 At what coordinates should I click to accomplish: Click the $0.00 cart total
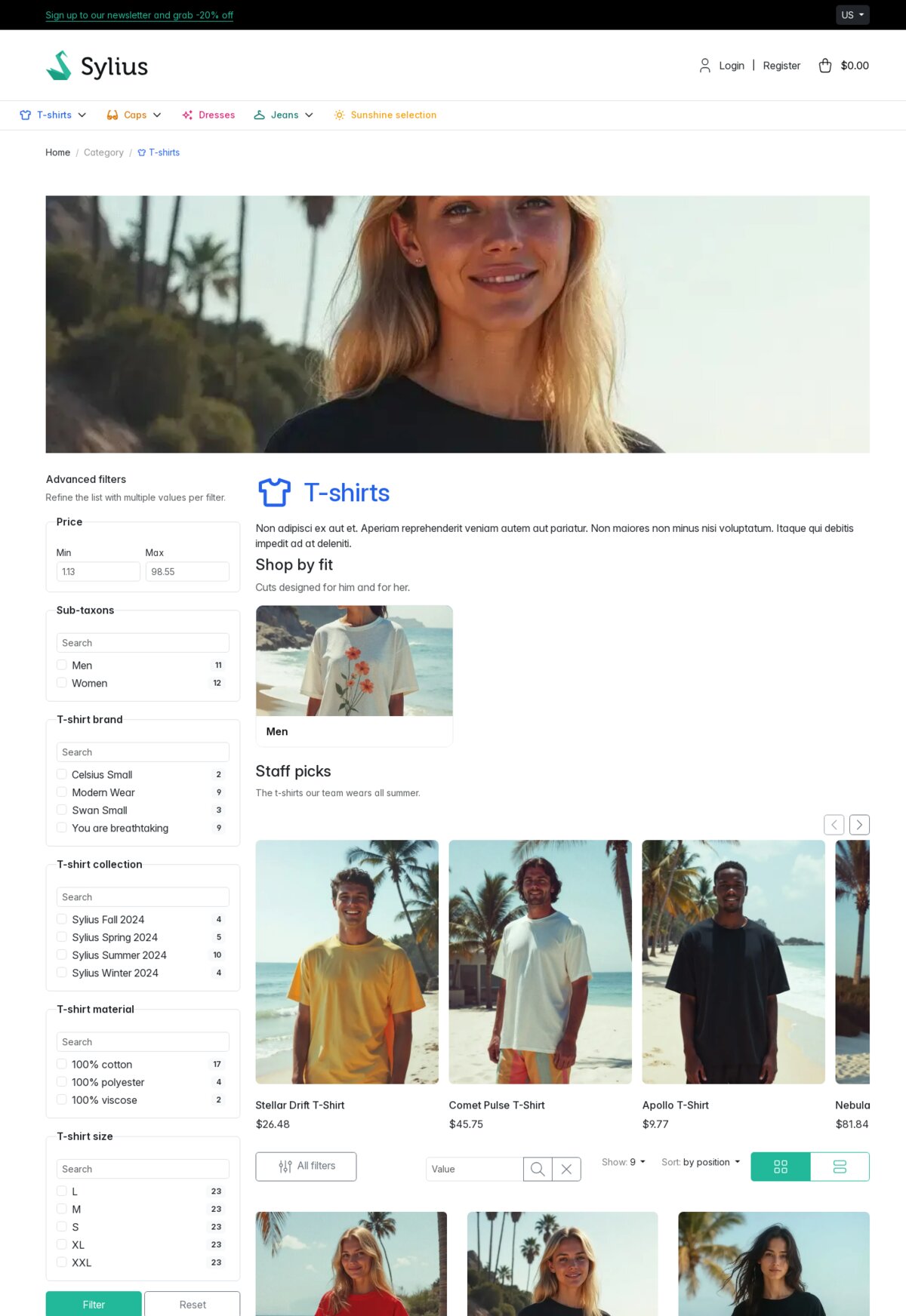pos(855,66)
